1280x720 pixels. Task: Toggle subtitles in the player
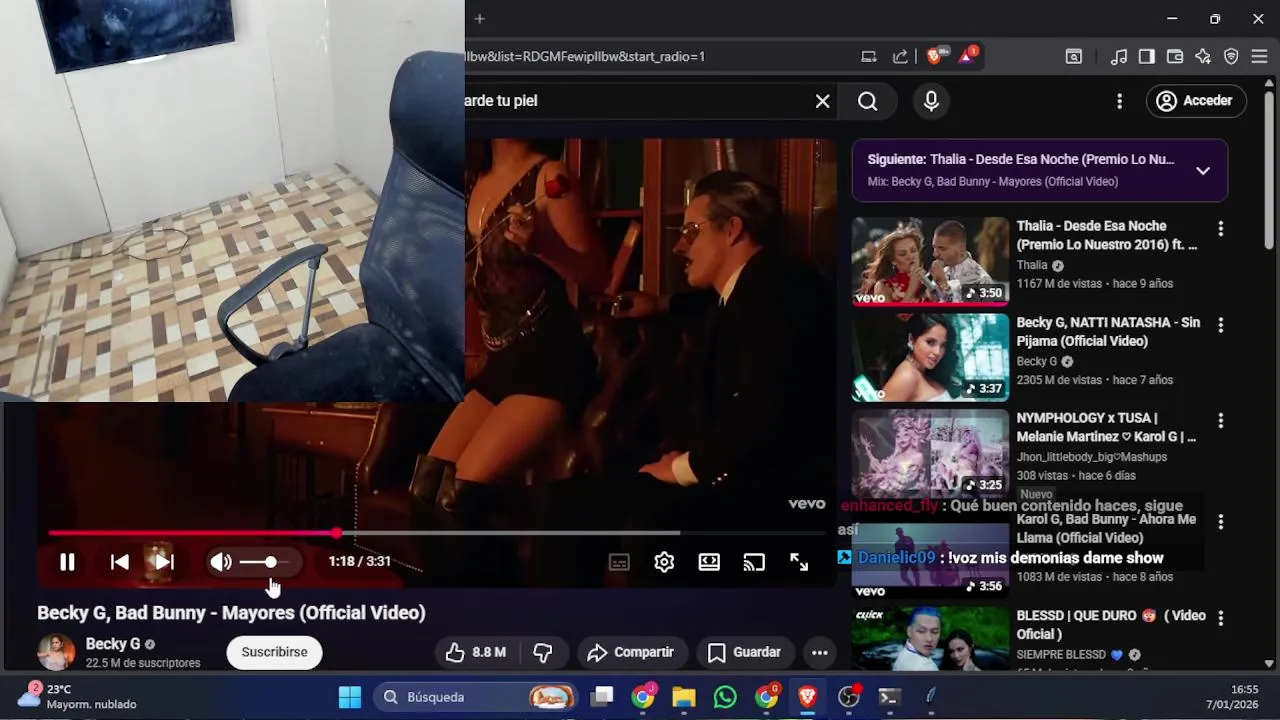(x=619, y=562)
